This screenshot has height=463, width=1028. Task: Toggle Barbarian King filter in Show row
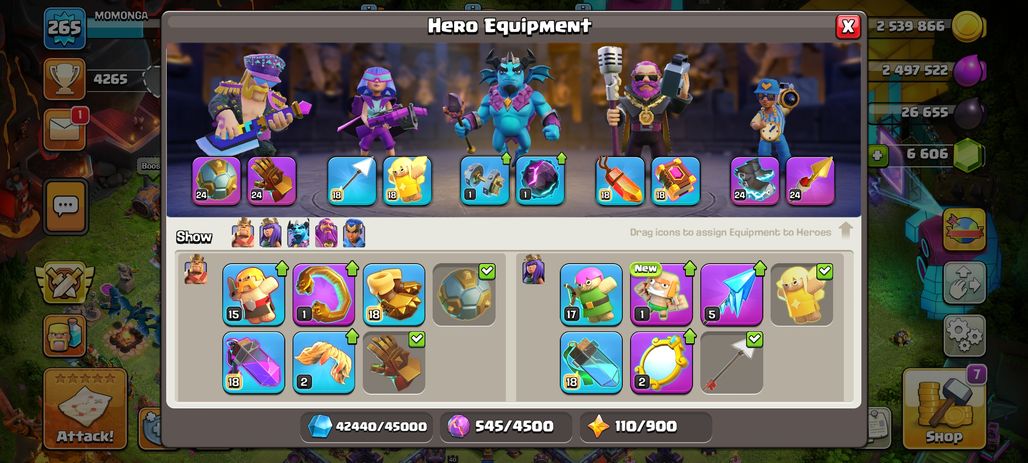click(x=243, y=233)
